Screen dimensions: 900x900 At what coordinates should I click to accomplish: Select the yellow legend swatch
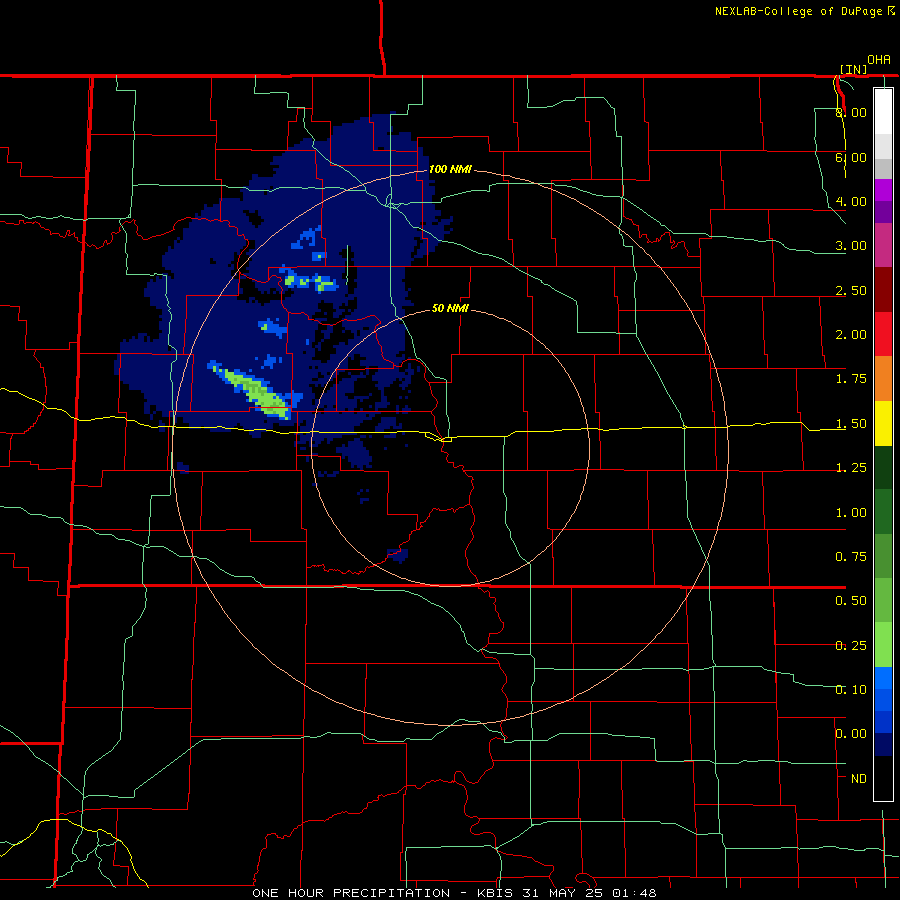tap(883, 423)
